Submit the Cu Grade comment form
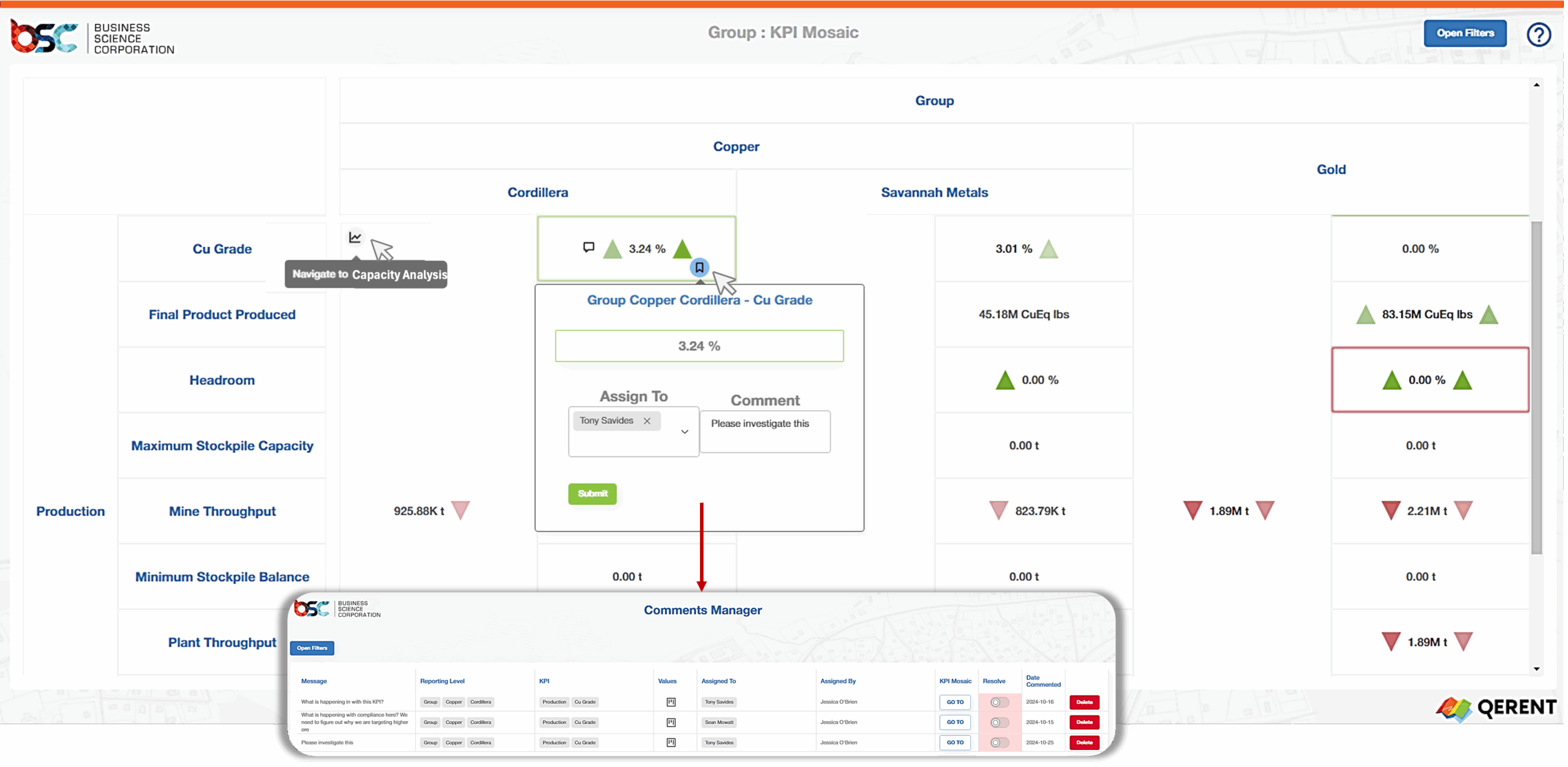The height and width of the screenshot is (767, 1568). click(592, 494)
